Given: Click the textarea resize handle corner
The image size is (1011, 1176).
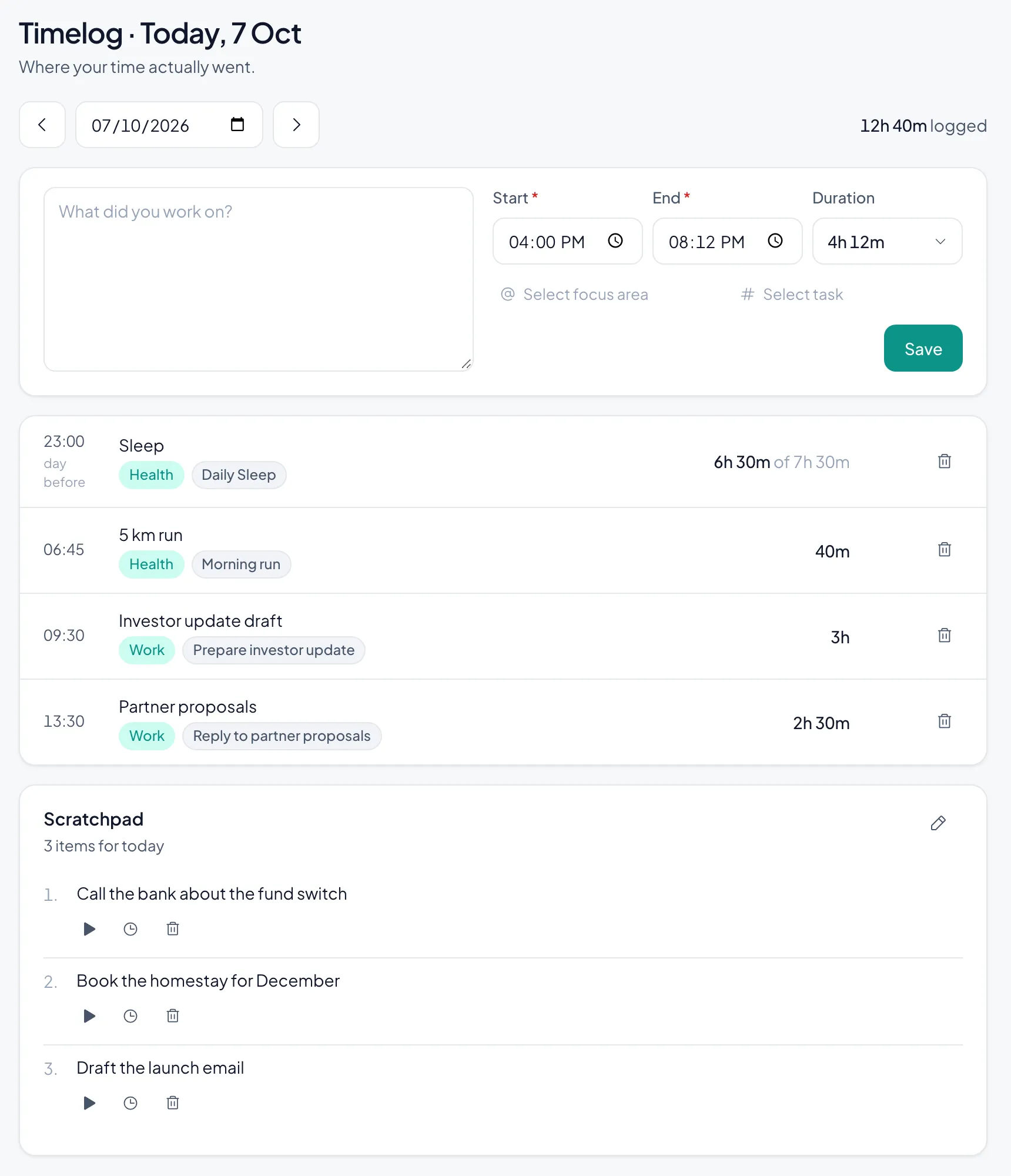Looking at the screenshot, I should pos(466,364).
